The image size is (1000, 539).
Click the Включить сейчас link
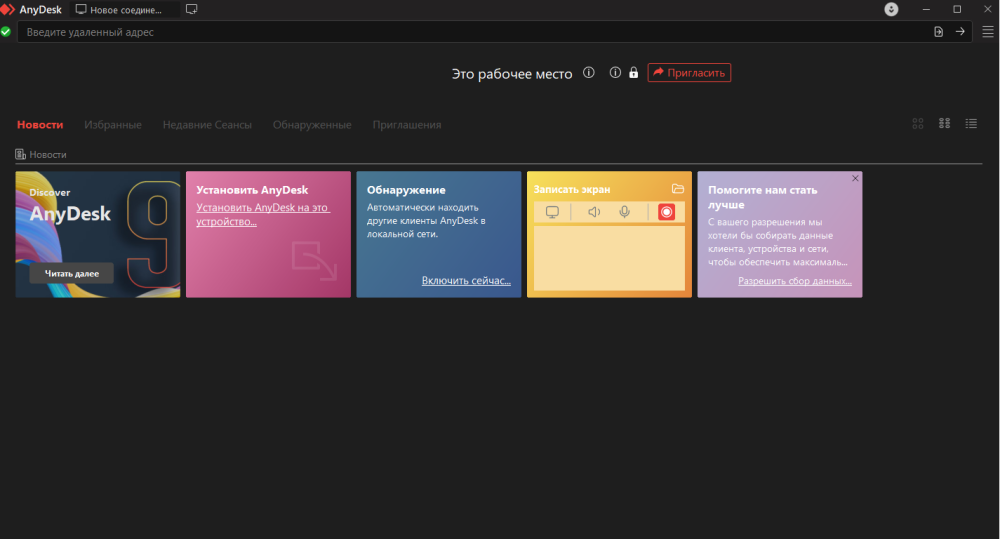[x=466, y=281]
